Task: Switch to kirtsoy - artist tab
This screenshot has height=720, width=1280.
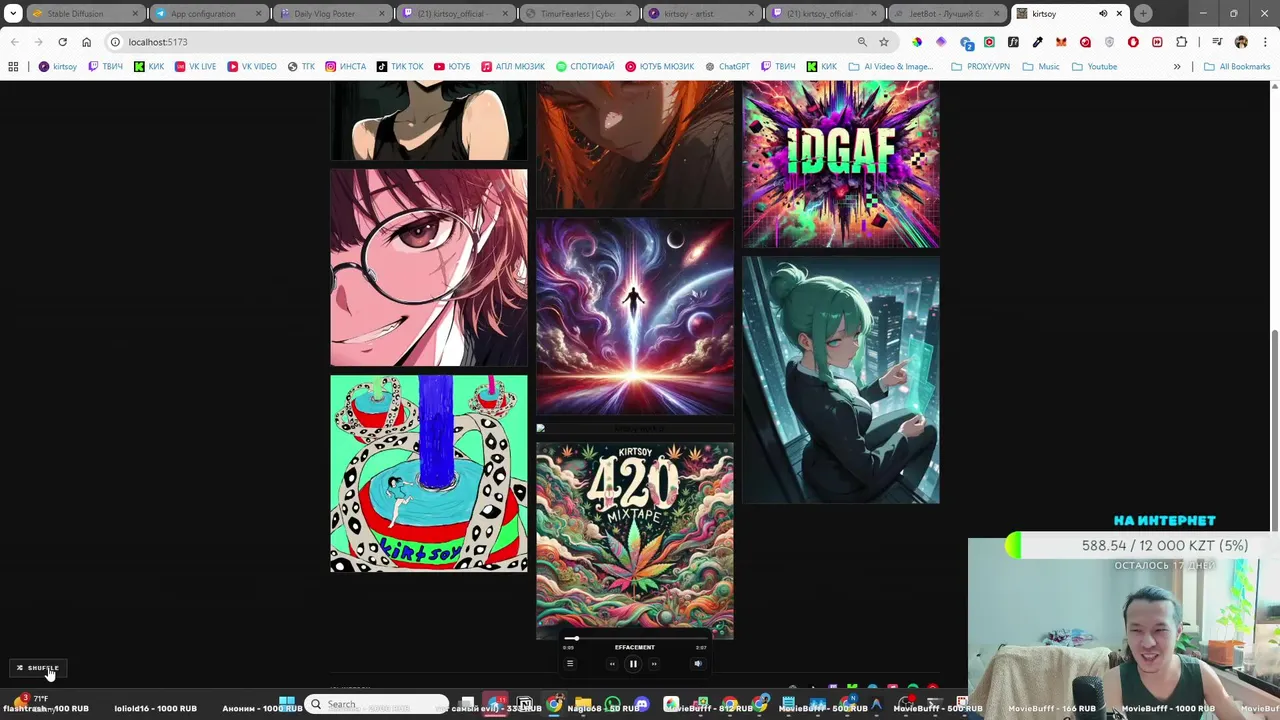Action: [703, 14]
